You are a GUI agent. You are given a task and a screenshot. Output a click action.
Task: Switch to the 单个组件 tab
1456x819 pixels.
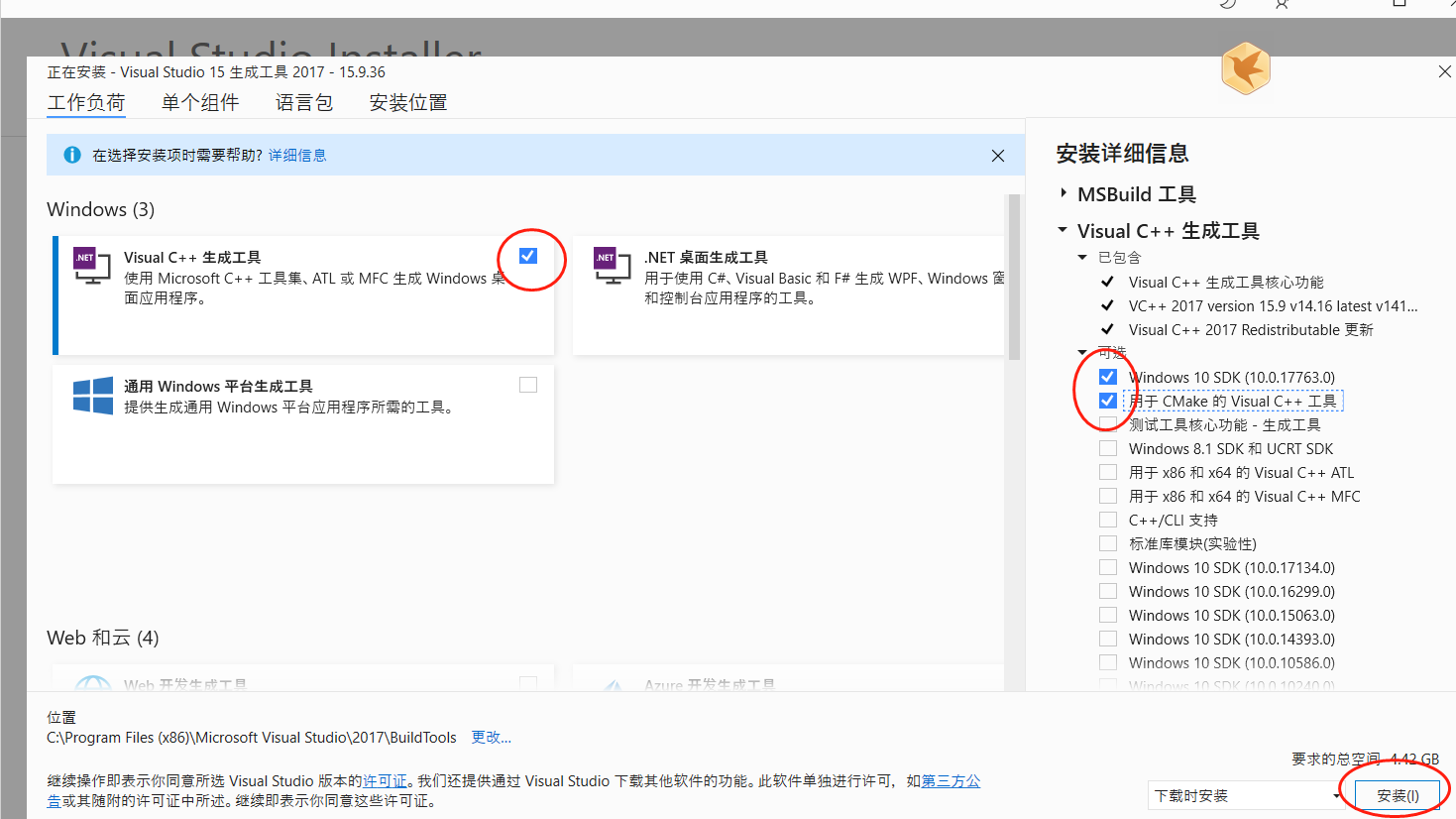200,102
